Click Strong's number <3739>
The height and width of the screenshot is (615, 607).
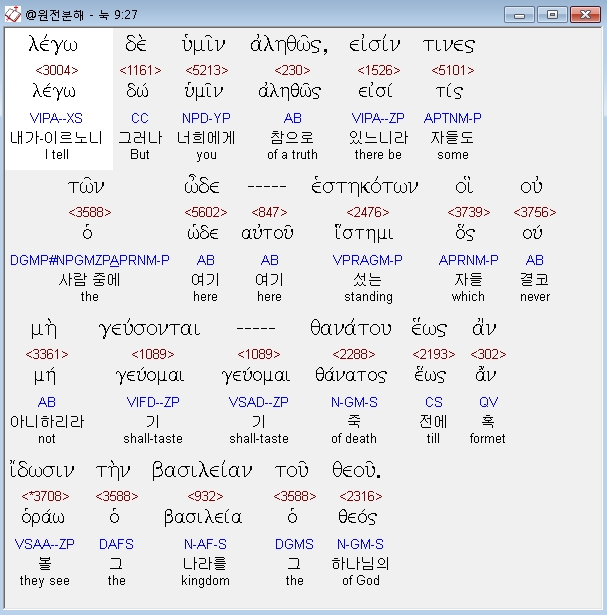click(469, 212)
